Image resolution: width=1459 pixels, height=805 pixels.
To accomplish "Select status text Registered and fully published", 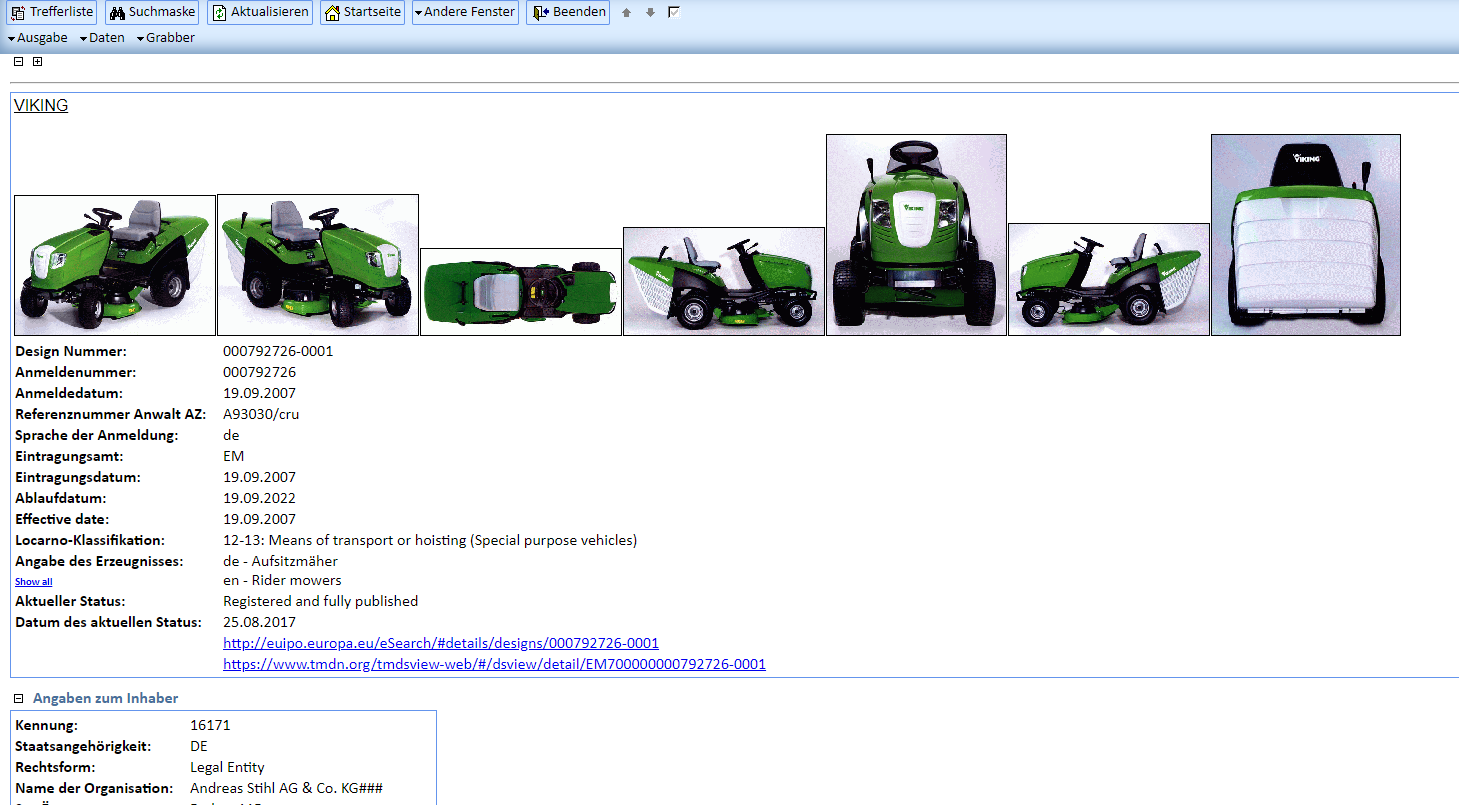I will (320, 602).
